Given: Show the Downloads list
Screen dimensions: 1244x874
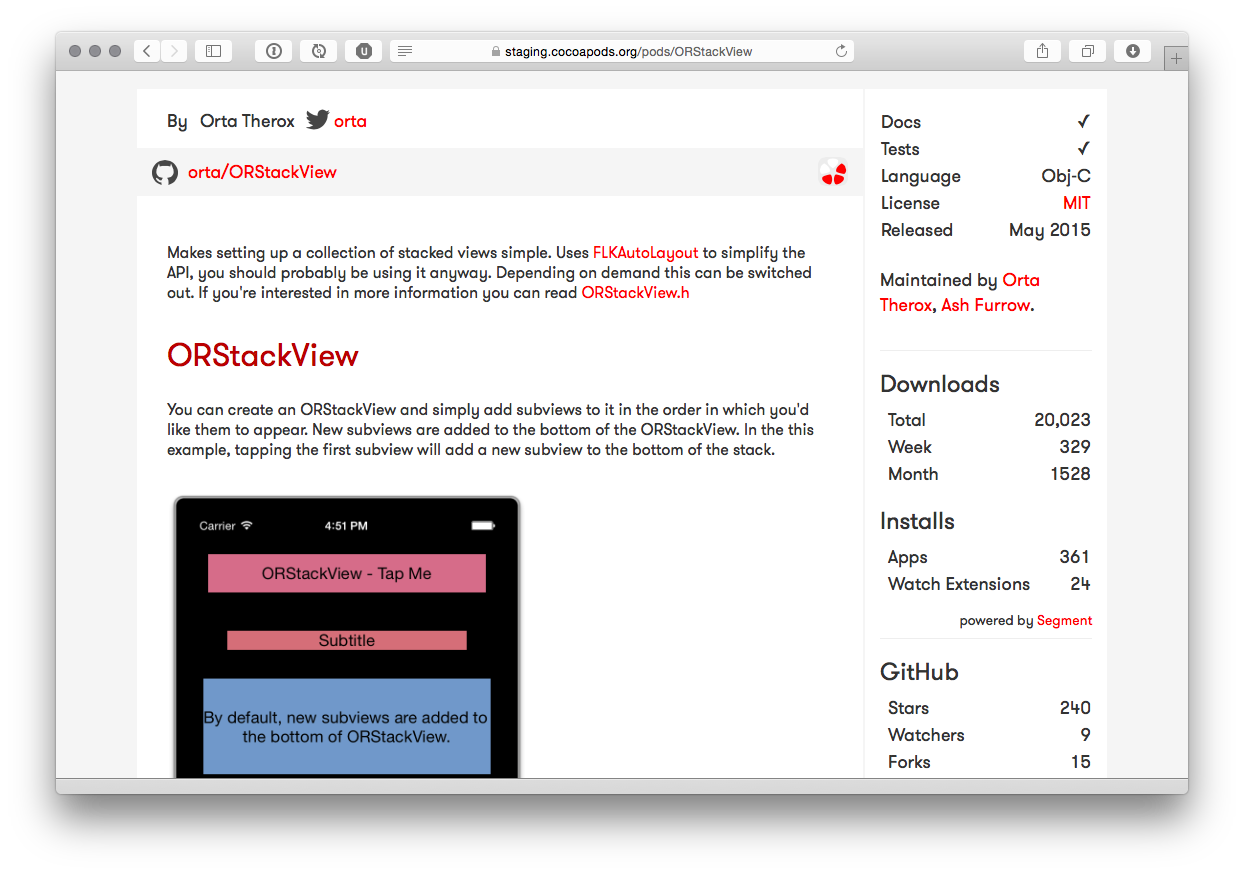Looking at the screenshot, I should (x=1132, y=51).
